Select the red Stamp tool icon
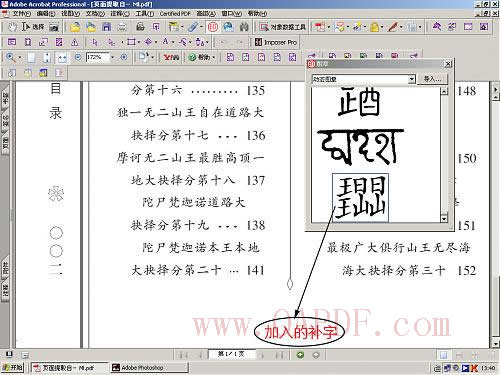The height and width of the screenshot is (375, 500). click(213, 27)
